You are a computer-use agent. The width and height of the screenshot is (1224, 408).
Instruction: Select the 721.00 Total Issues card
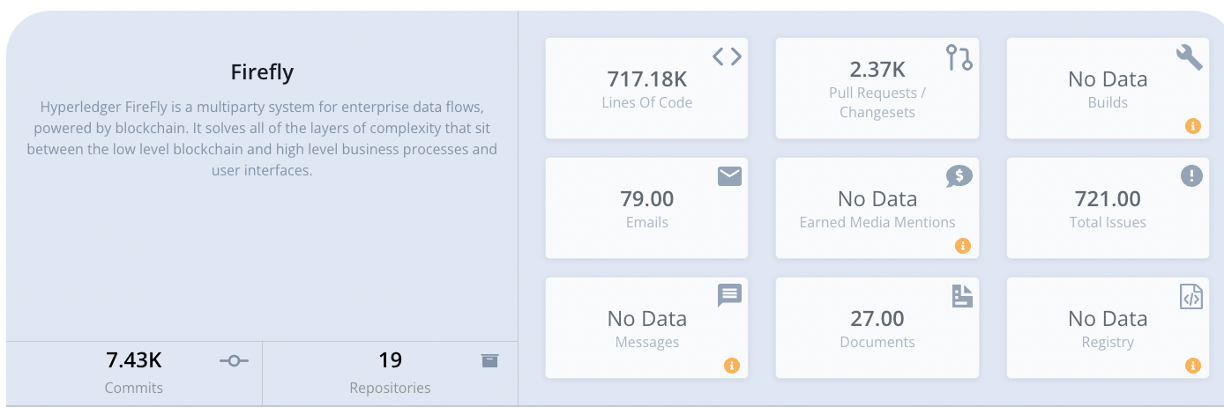(1108, 208)
